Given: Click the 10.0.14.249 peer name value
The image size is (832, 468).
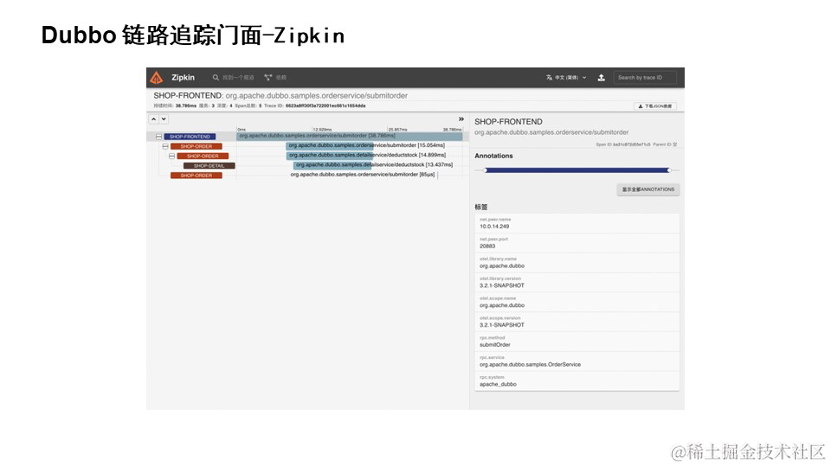Looking at the screenshot, I should coord(495,227).
